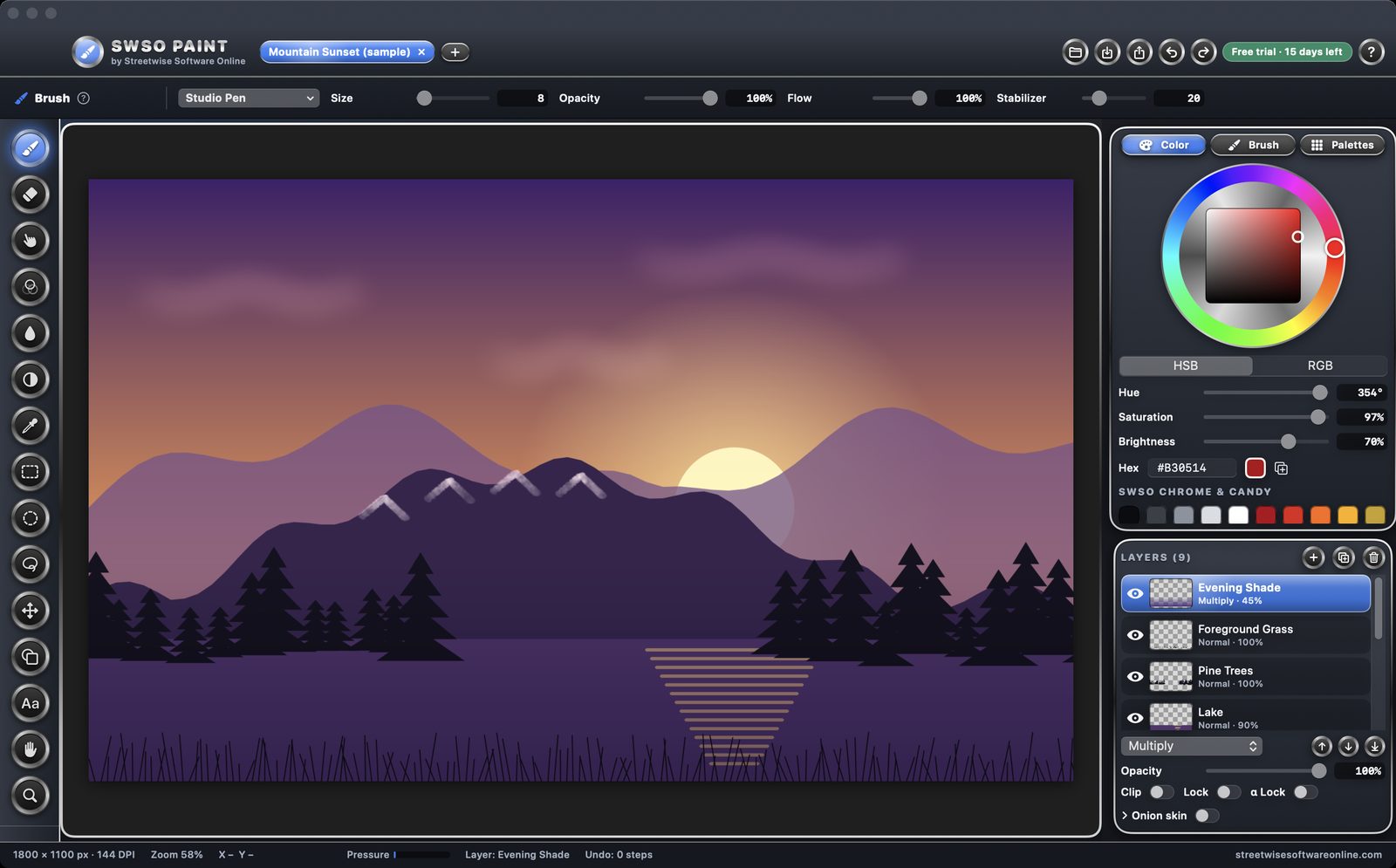This screenshot has width=1396, height=868.
Task: Enable the alpha Lock toggle
Action: coord(1305,792)
